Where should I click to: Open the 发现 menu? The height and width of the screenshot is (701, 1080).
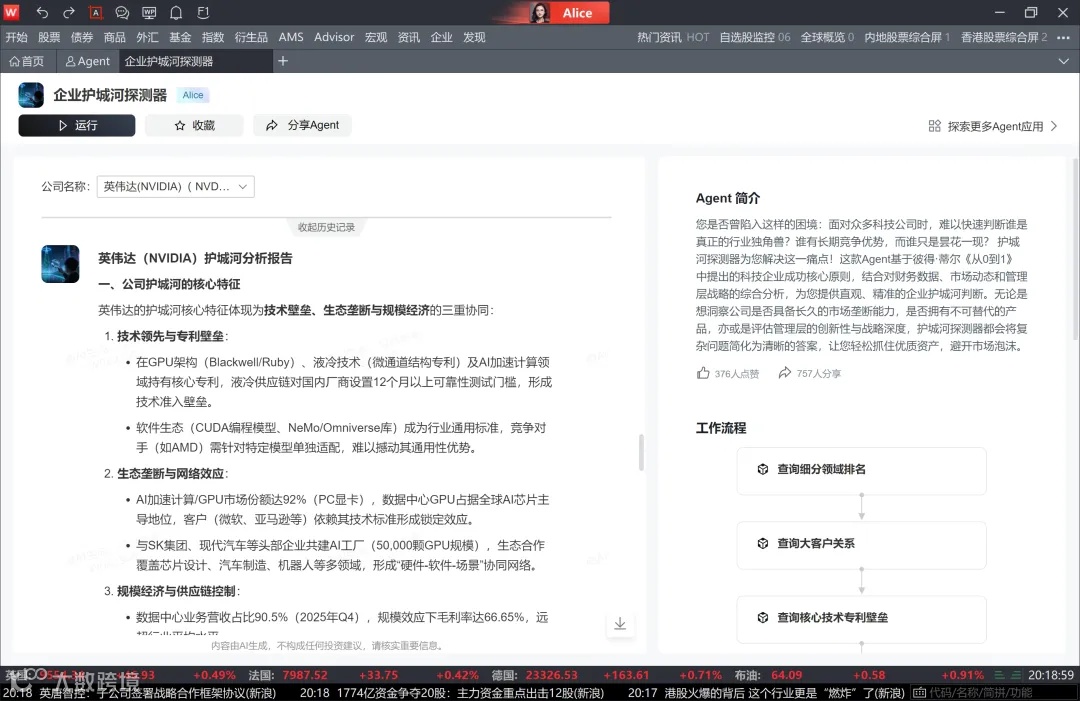(x=474, y=37)
